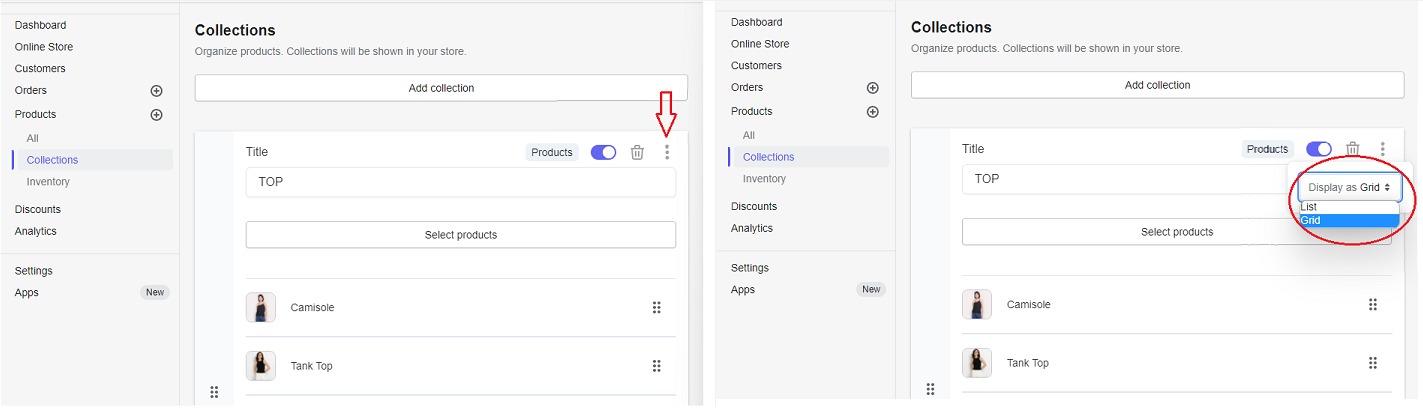Viewport: 1423px width, 408px height.
Task: Click collection drag handle at bottom of left panel
Action: click(x=214, y=392)
